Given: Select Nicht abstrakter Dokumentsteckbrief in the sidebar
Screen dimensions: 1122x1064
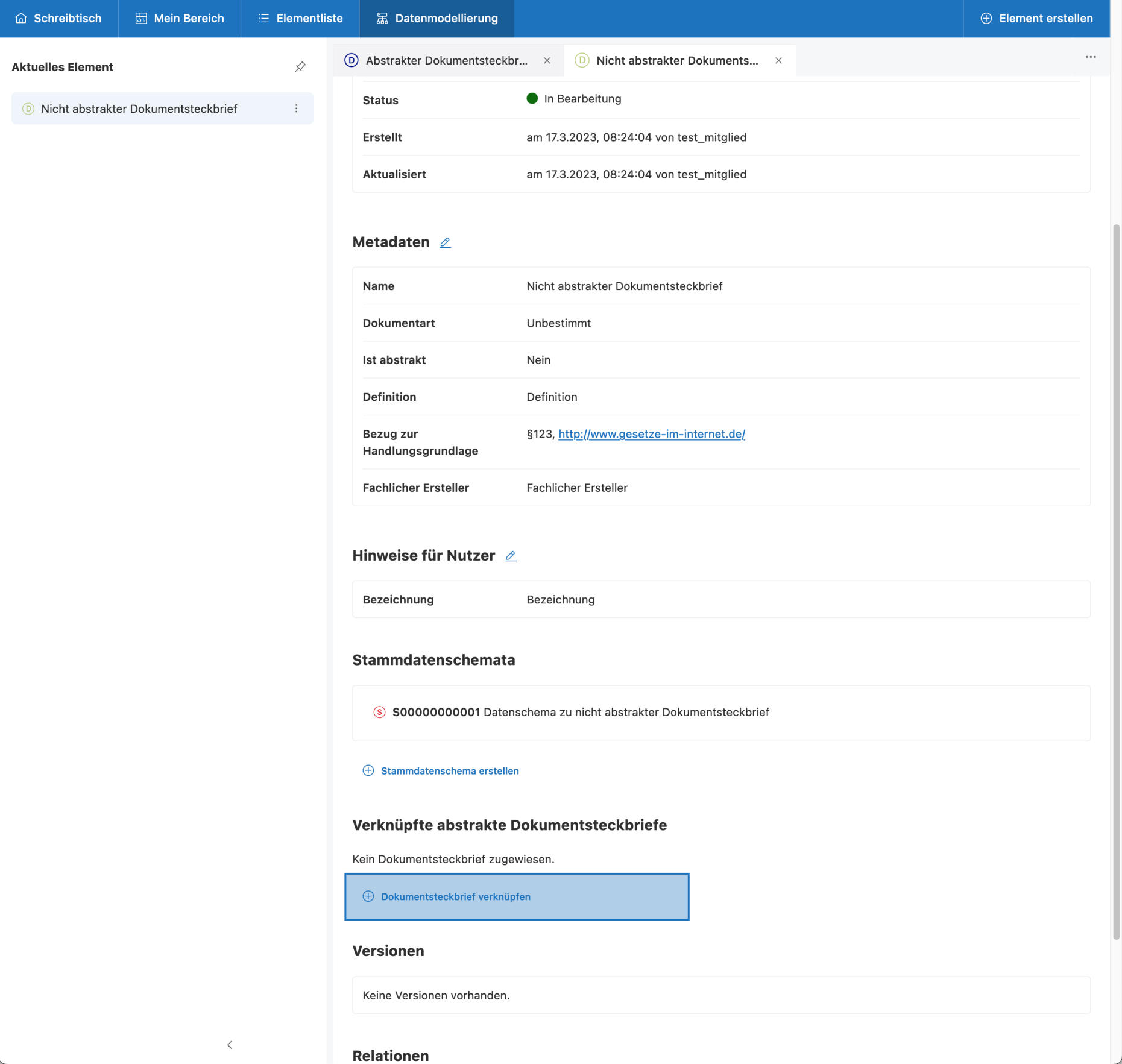Looking at the screenshot, I should 139,109.
